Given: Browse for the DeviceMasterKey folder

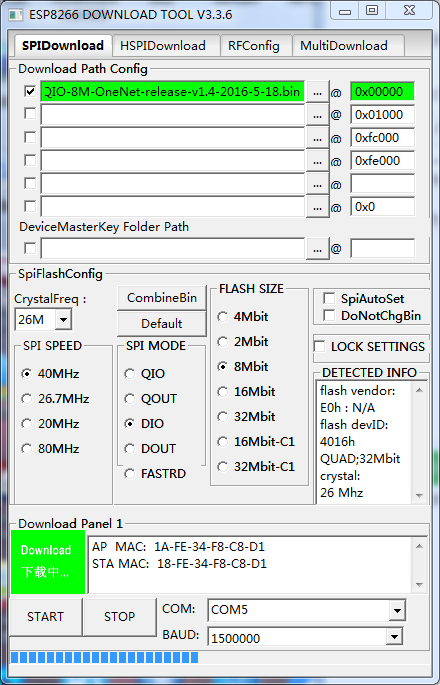Looking at the screenshot, I should (318, 249).
